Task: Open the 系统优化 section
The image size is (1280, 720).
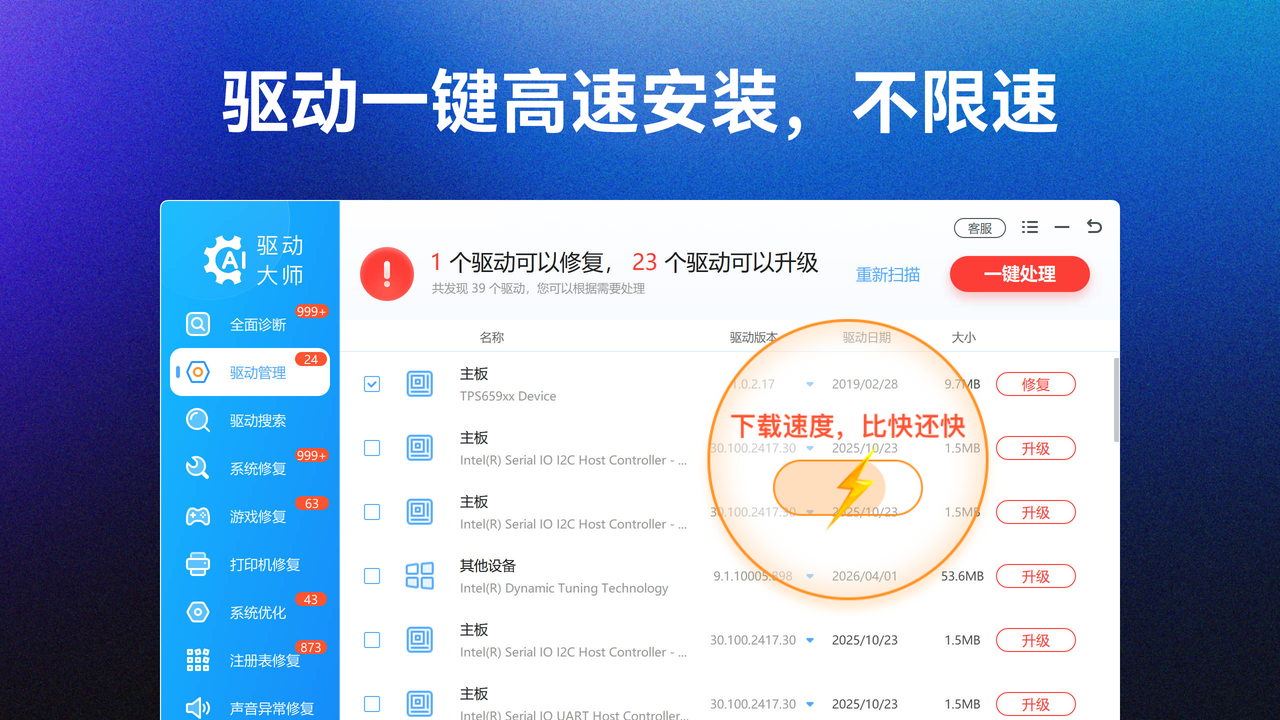Action: [250, 612]
